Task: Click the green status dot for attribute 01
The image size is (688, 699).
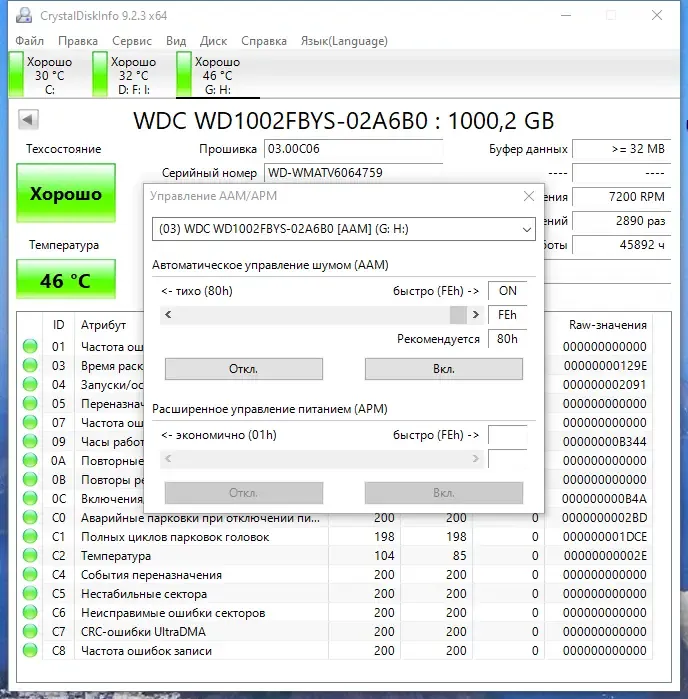Action: (x=30, y=346)
